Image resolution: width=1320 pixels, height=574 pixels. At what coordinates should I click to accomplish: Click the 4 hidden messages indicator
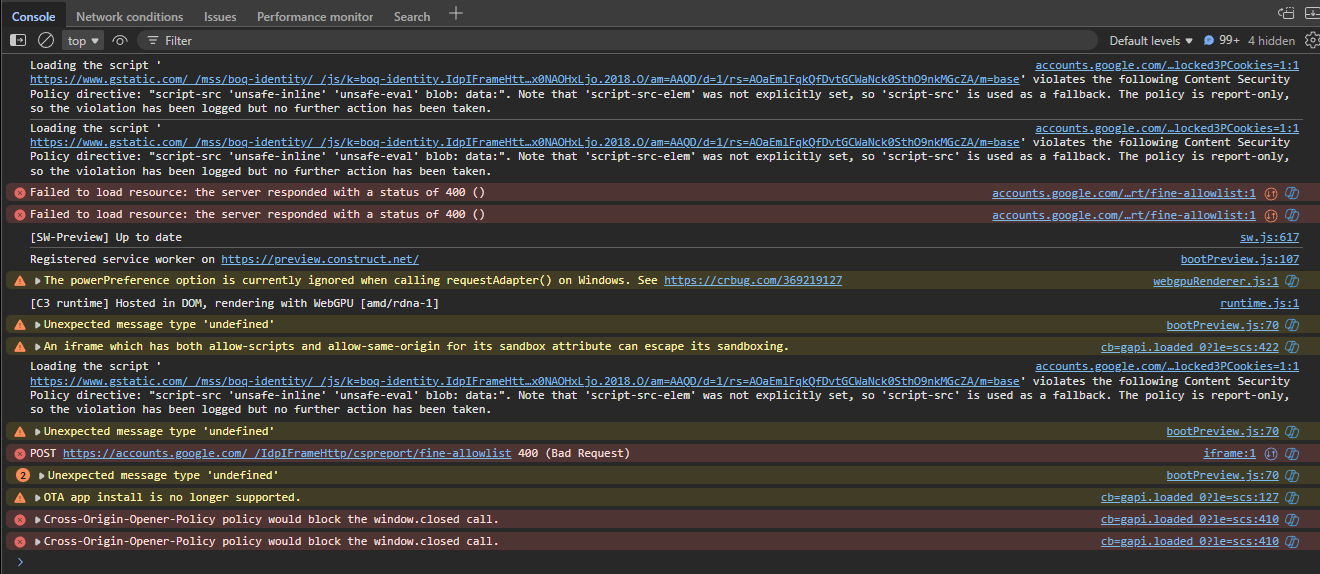click(1271, 41)
